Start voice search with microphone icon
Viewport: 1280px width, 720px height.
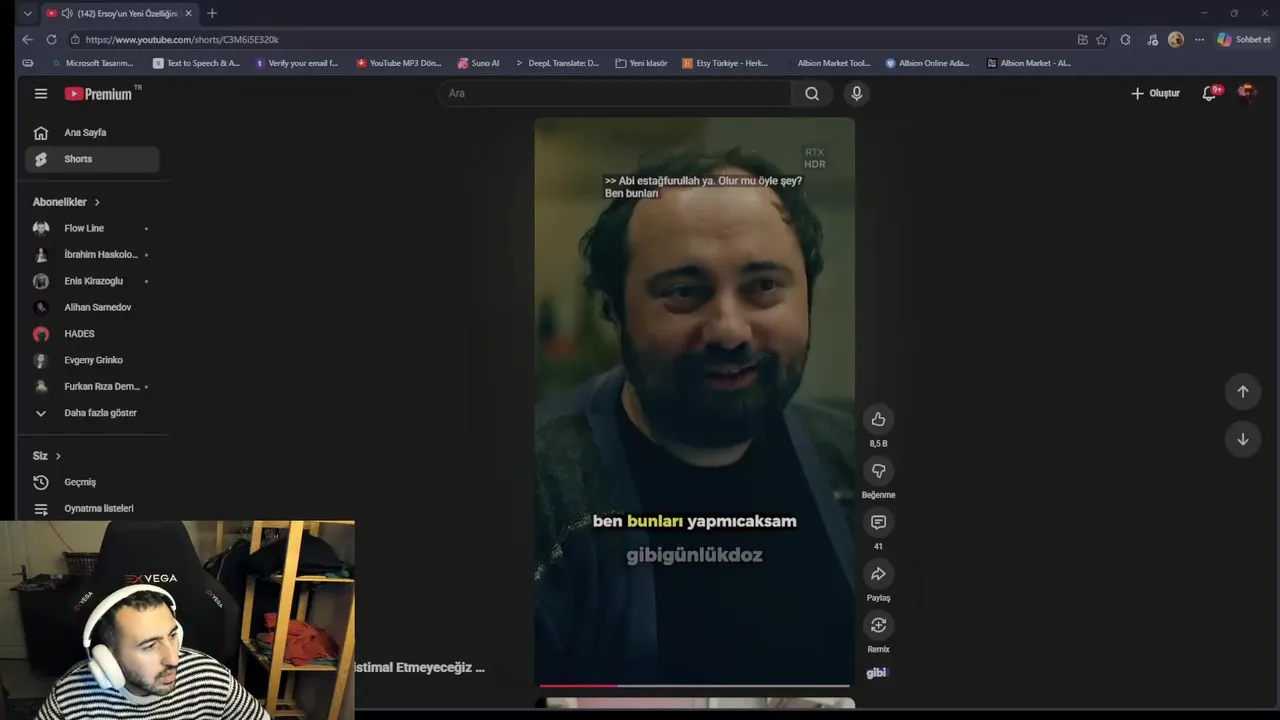[x=856, y=93]
